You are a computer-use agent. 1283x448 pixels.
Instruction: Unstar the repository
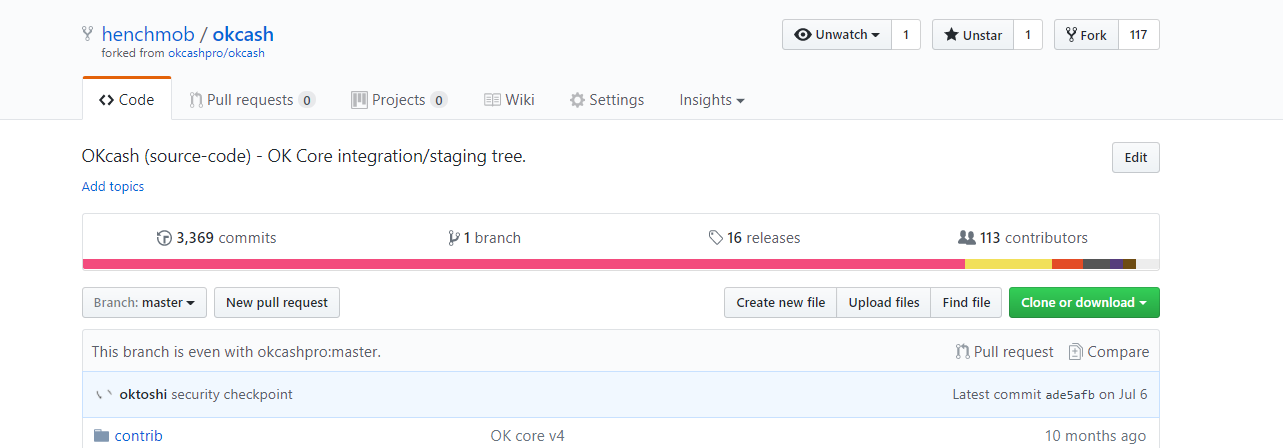[973, 35]
